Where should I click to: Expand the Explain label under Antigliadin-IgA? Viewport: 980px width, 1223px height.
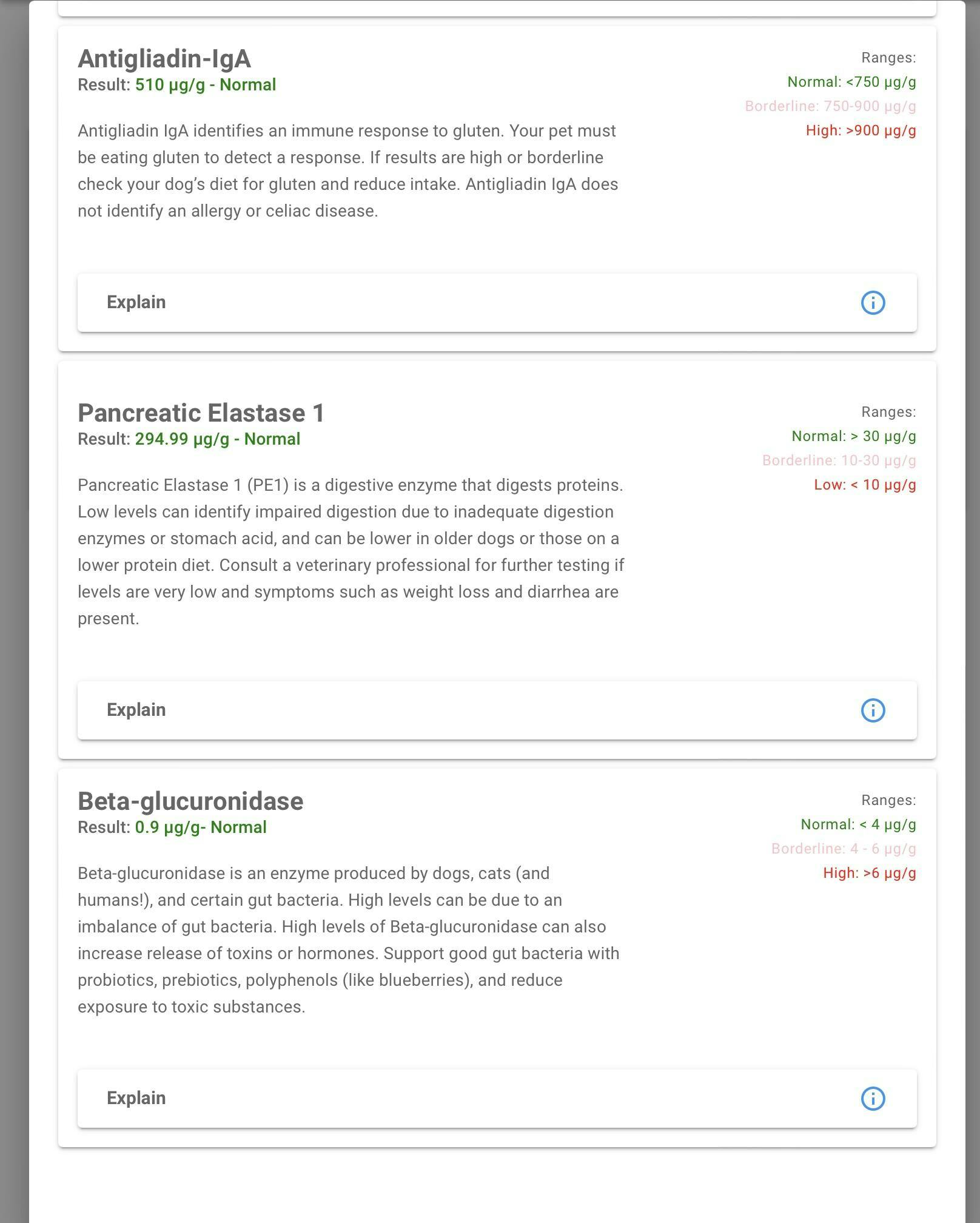(136, 302)
